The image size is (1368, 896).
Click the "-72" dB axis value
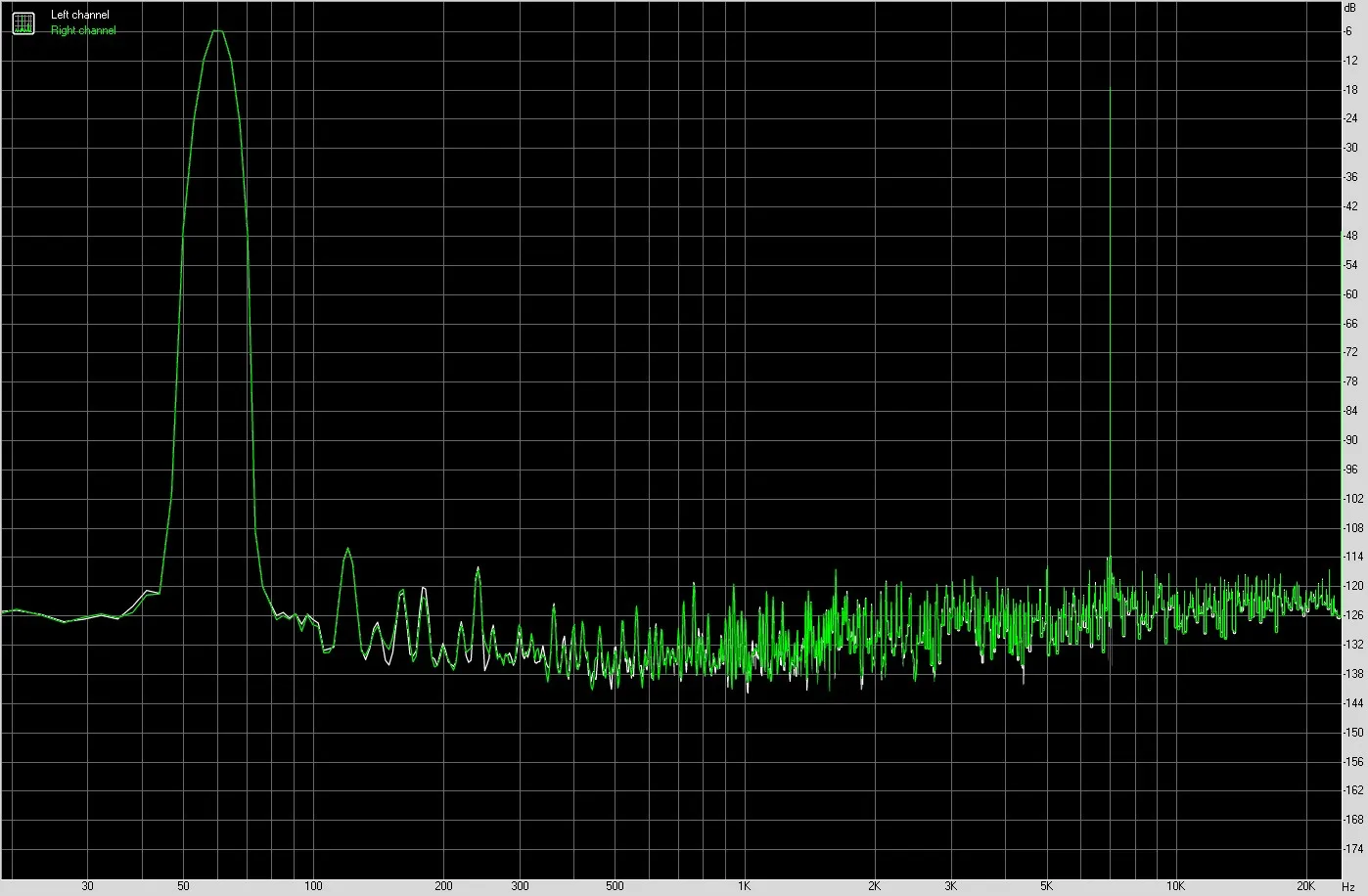tap(1350, 352)
